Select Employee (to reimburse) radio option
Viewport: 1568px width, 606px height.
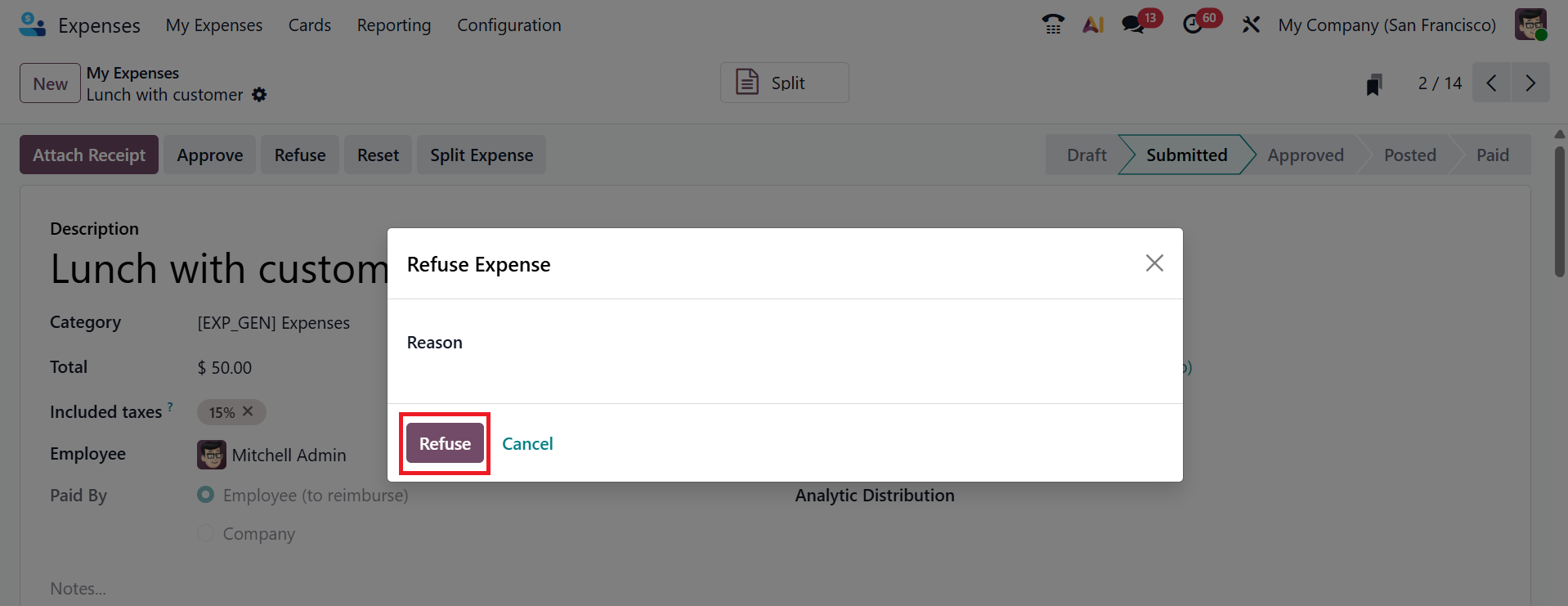tap(206, 495)
